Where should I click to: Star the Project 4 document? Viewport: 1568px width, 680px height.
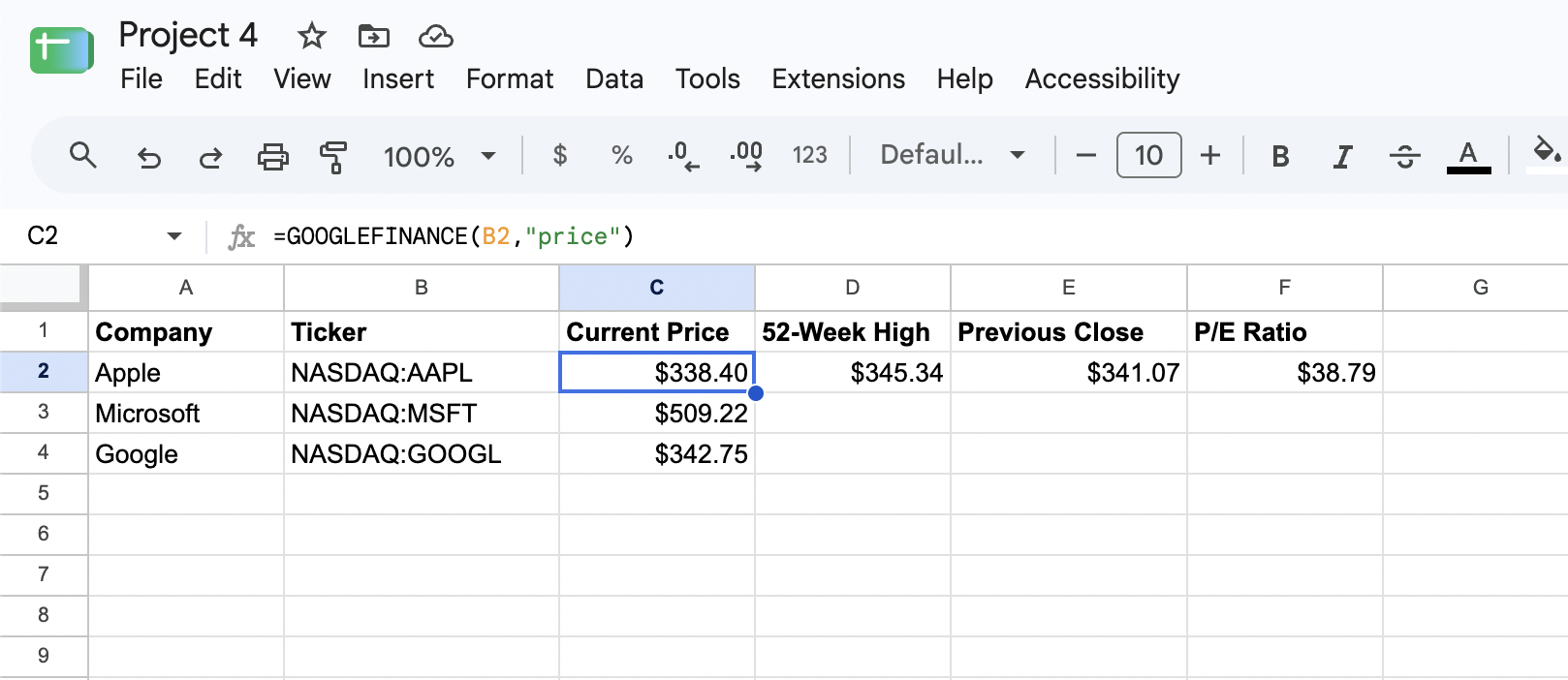pos(311,37)
